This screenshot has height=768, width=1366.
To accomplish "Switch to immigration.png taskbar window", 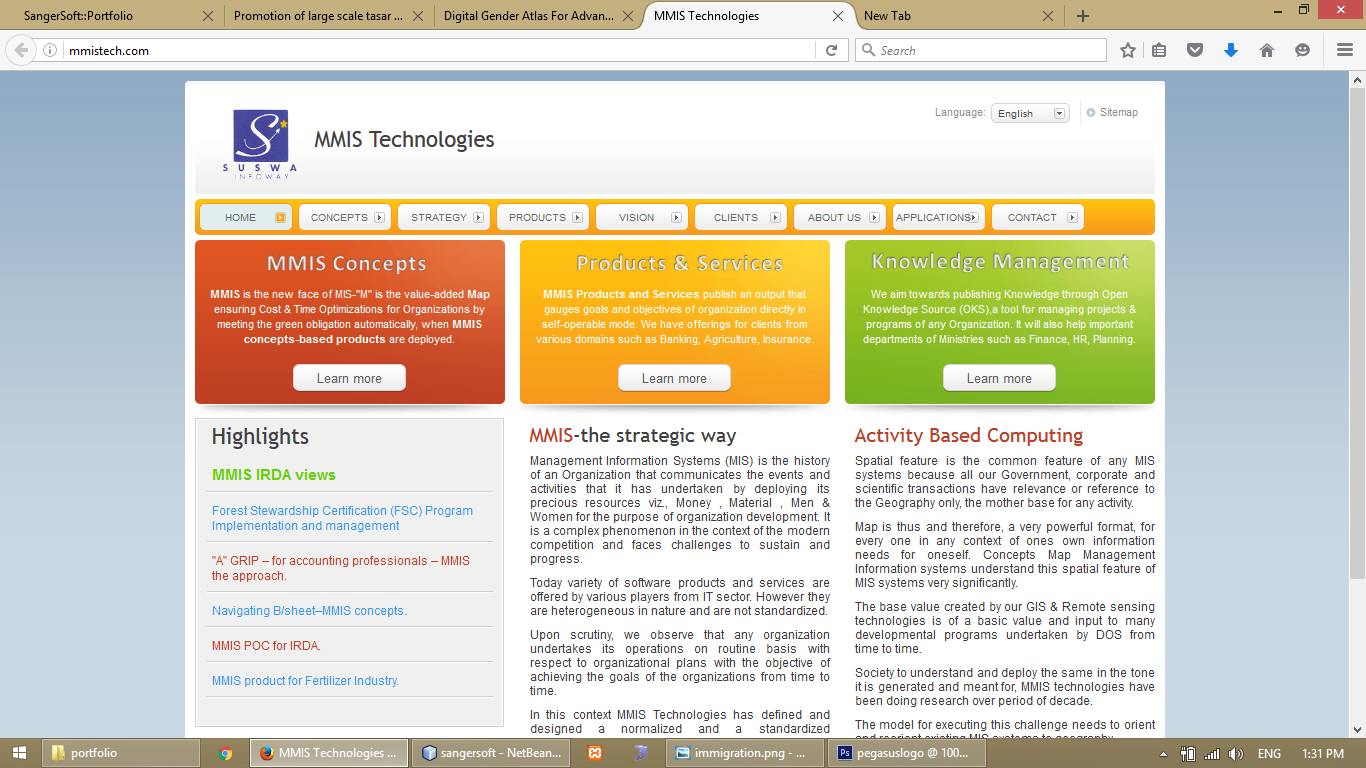I will click(743, 753).
